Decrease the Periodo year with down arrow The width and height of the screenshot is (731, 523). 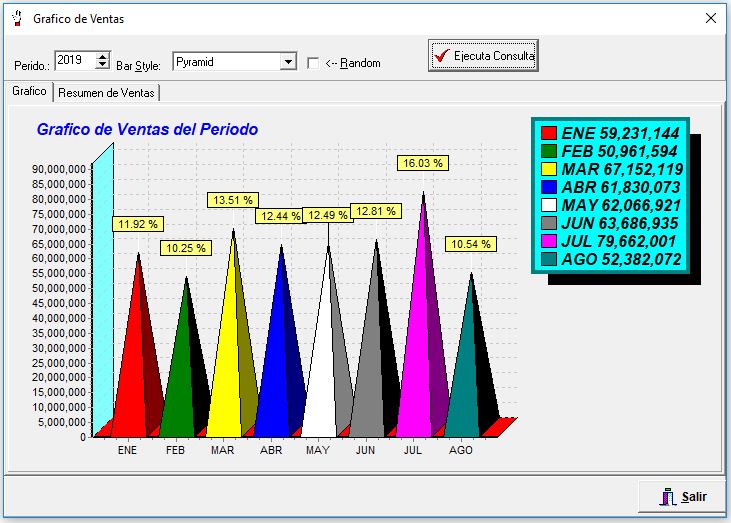pos(102,66)
